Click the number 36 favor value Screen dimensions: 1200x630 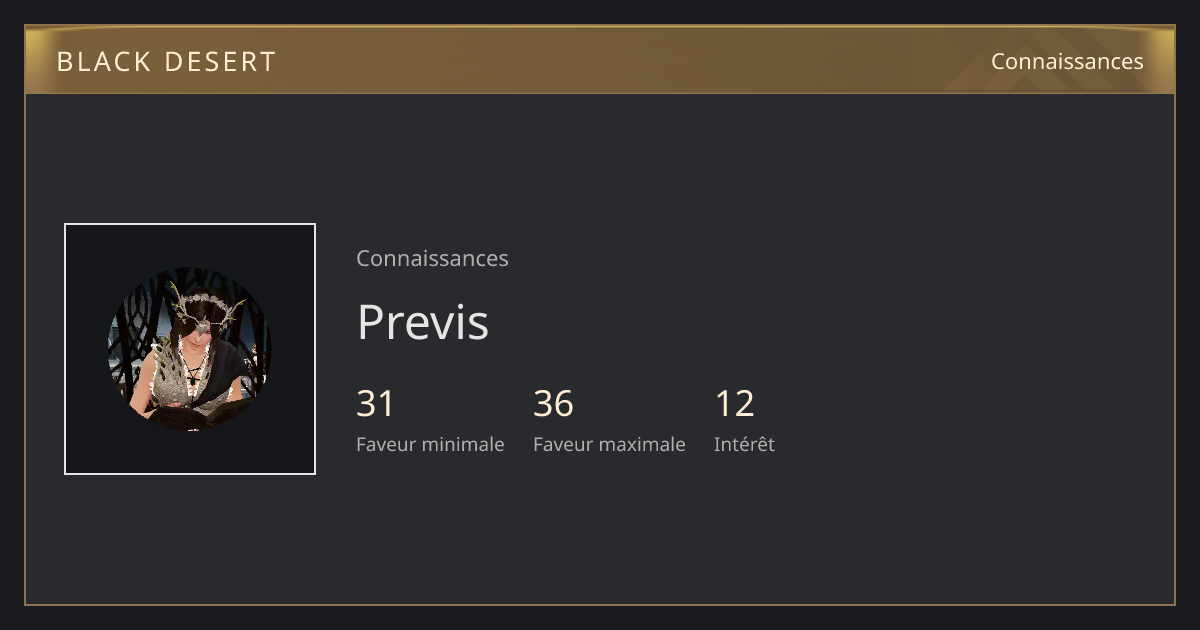click(x=553, y=404)
